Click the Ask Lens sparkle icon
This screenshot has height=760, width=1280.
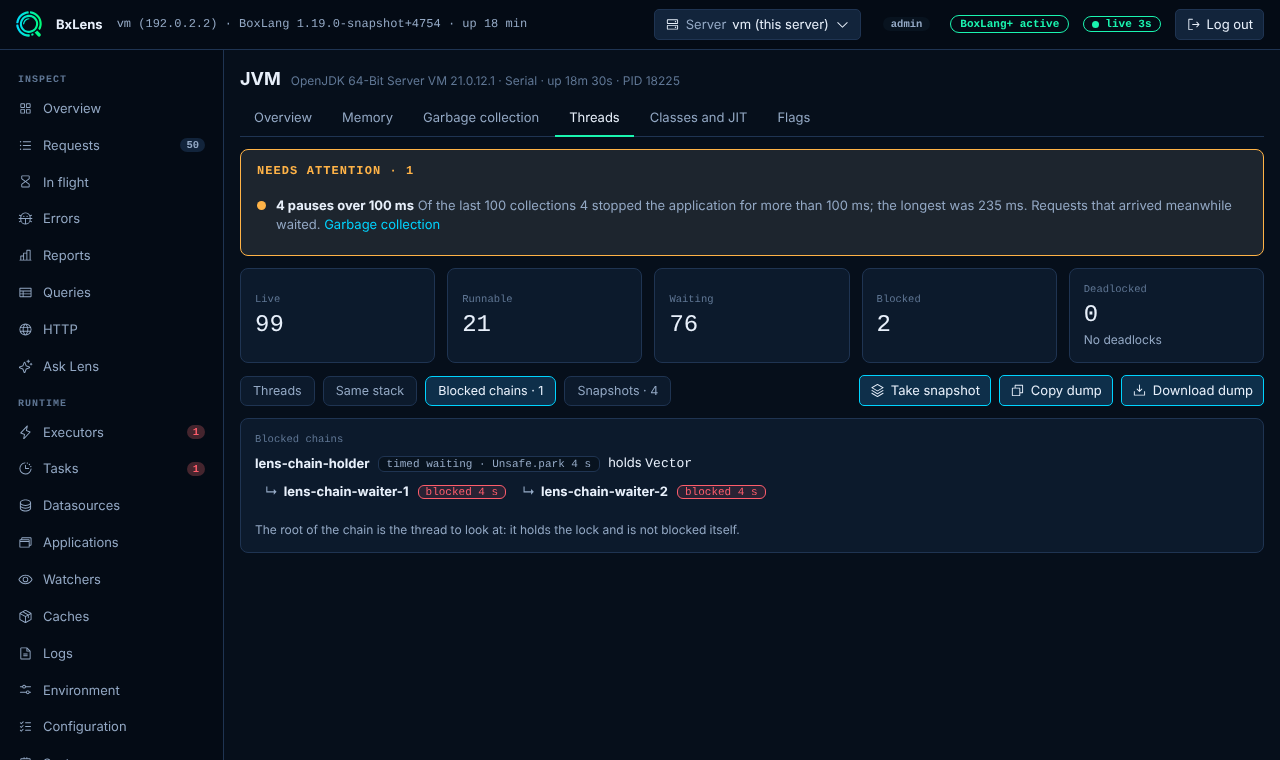point(26,366)
